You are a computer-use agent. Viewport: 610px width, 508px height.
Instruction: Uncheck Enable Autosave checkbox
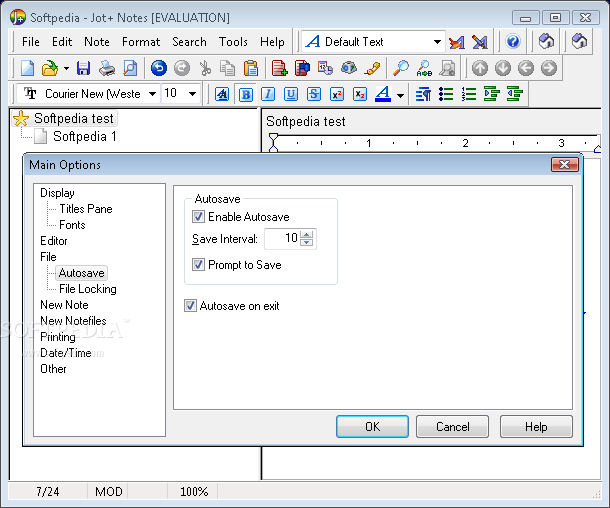(198, 217)
